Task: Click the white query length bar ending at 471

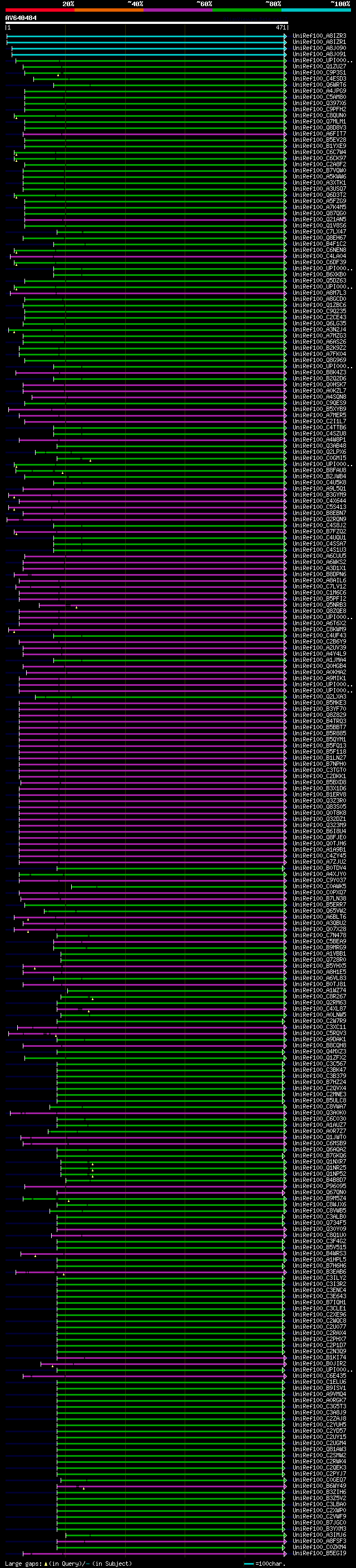Action: click(x=146, y=23)
